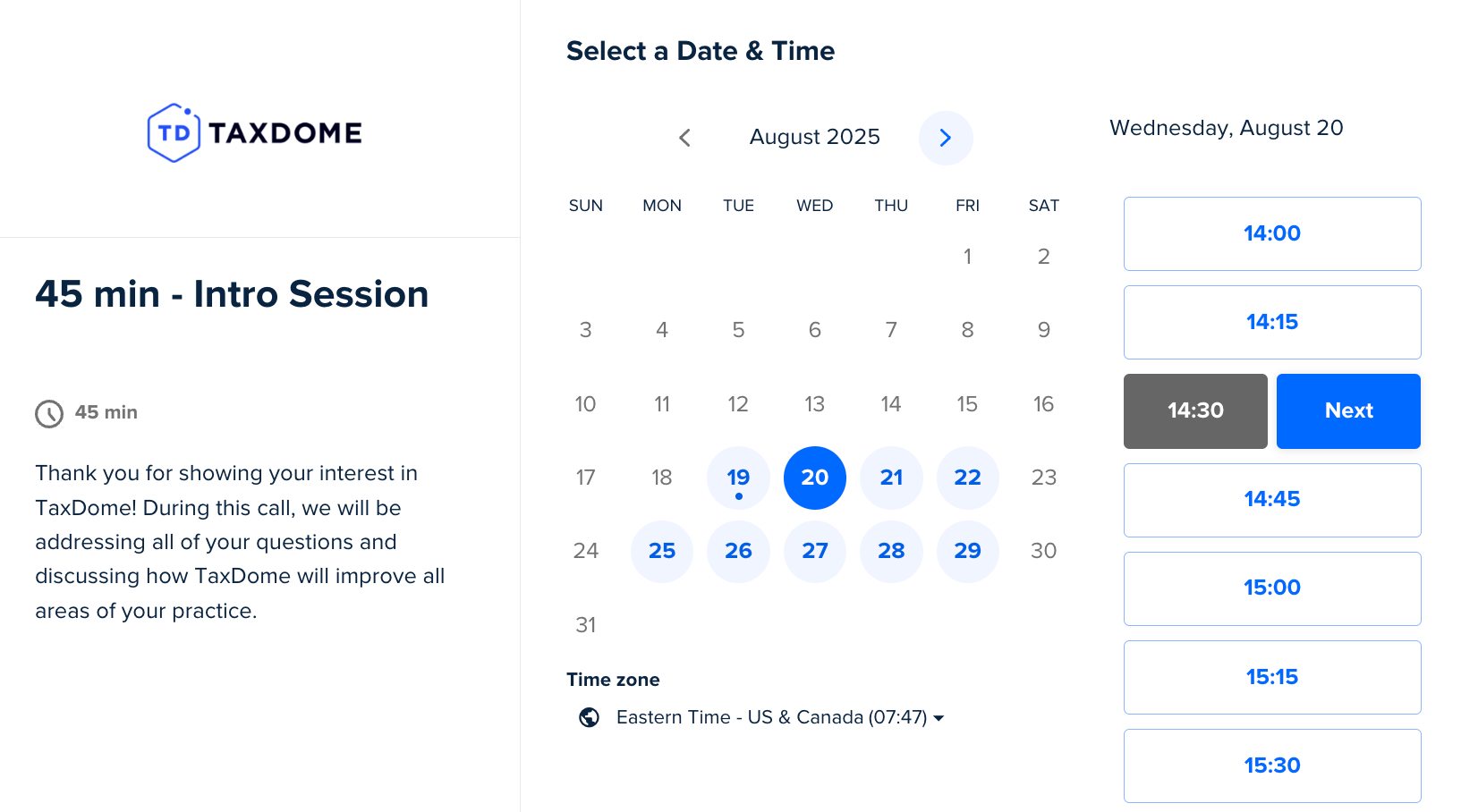Confirm the time with Next button

[1347, 411]
